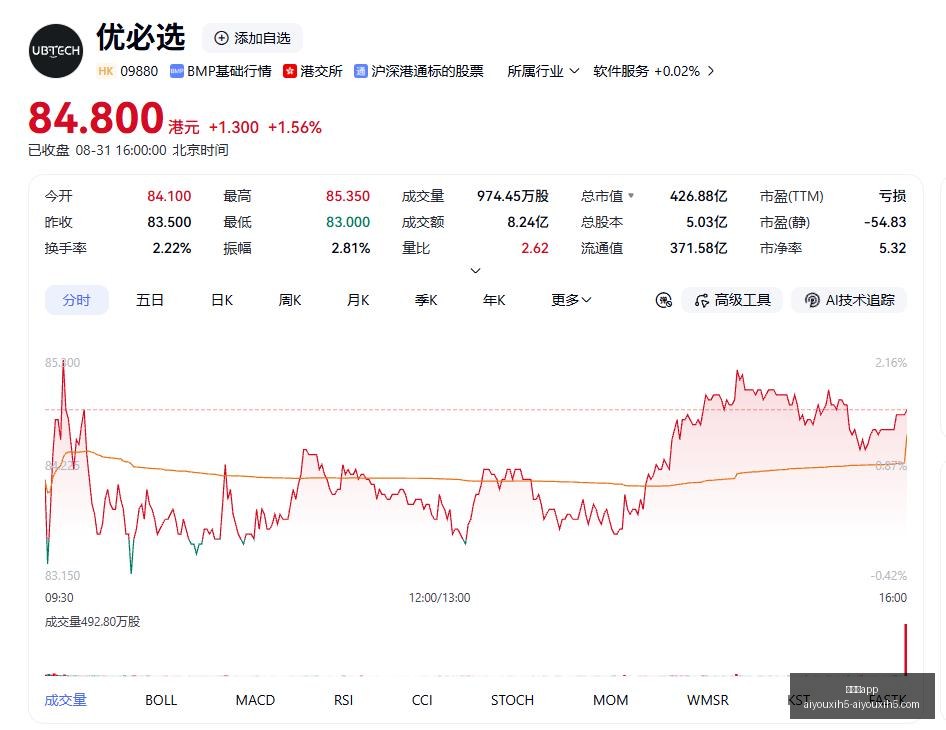Image resolution: width=946 pixels, height=730 pixels.
Task: Switch to 年K chart tab
Action: 494,300
